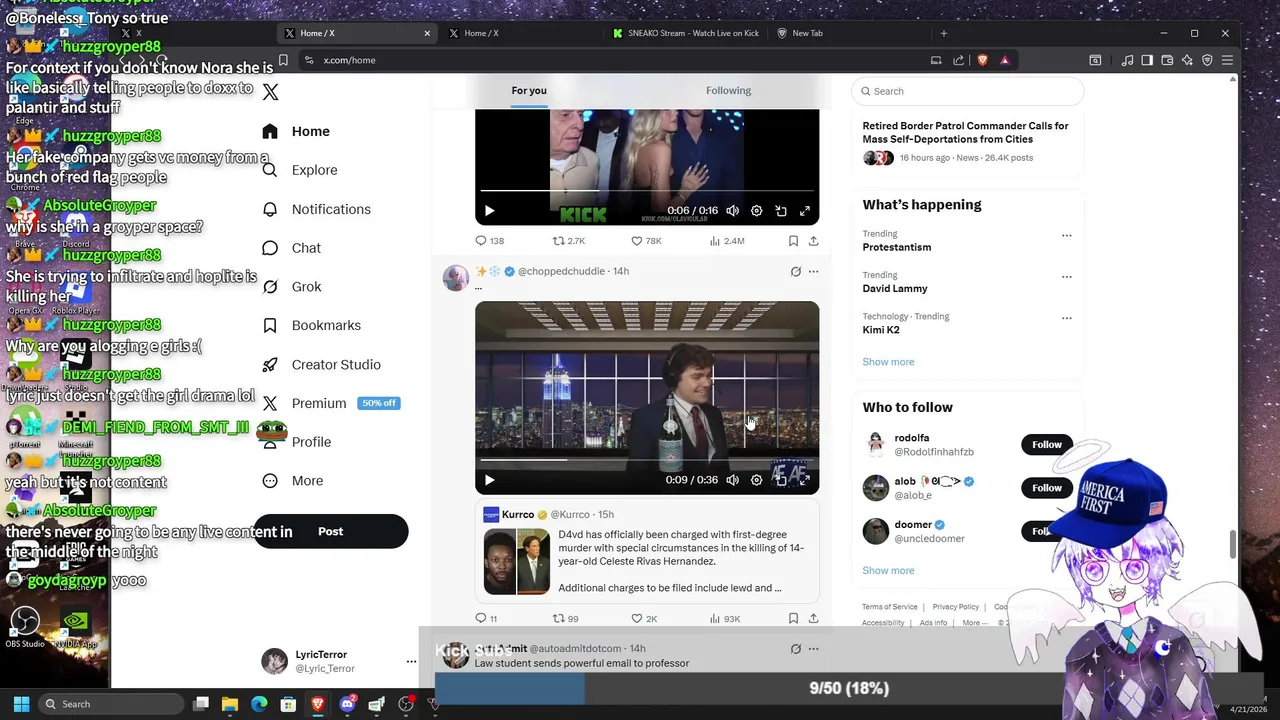The height and width of the screenshot is (720, 1280).
Task: Open the Privacy Policy link
Action: click(955, 607)
